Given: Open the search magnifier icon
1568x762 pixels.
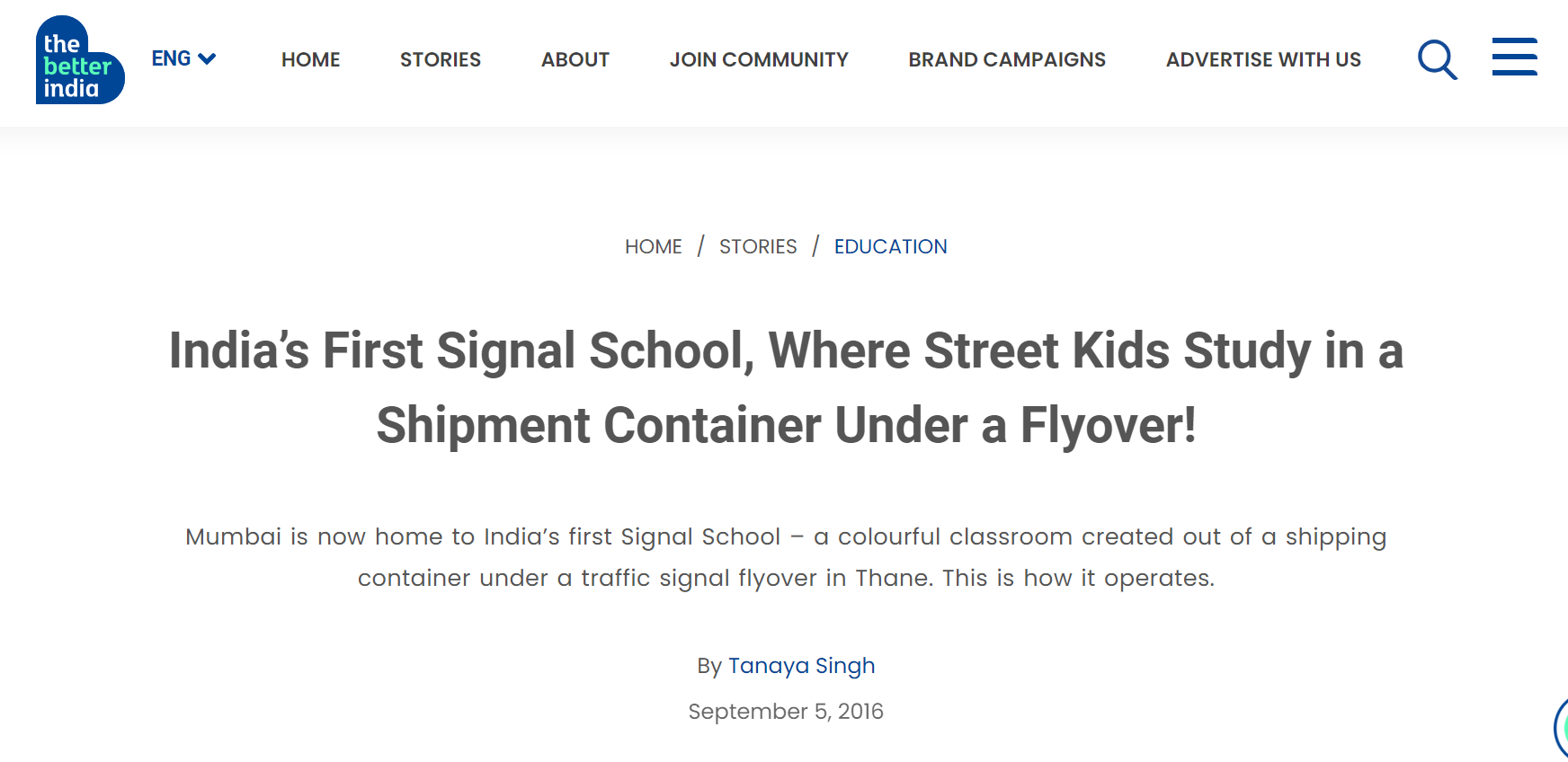Looking at the screenshot, I should [1437, 59].
